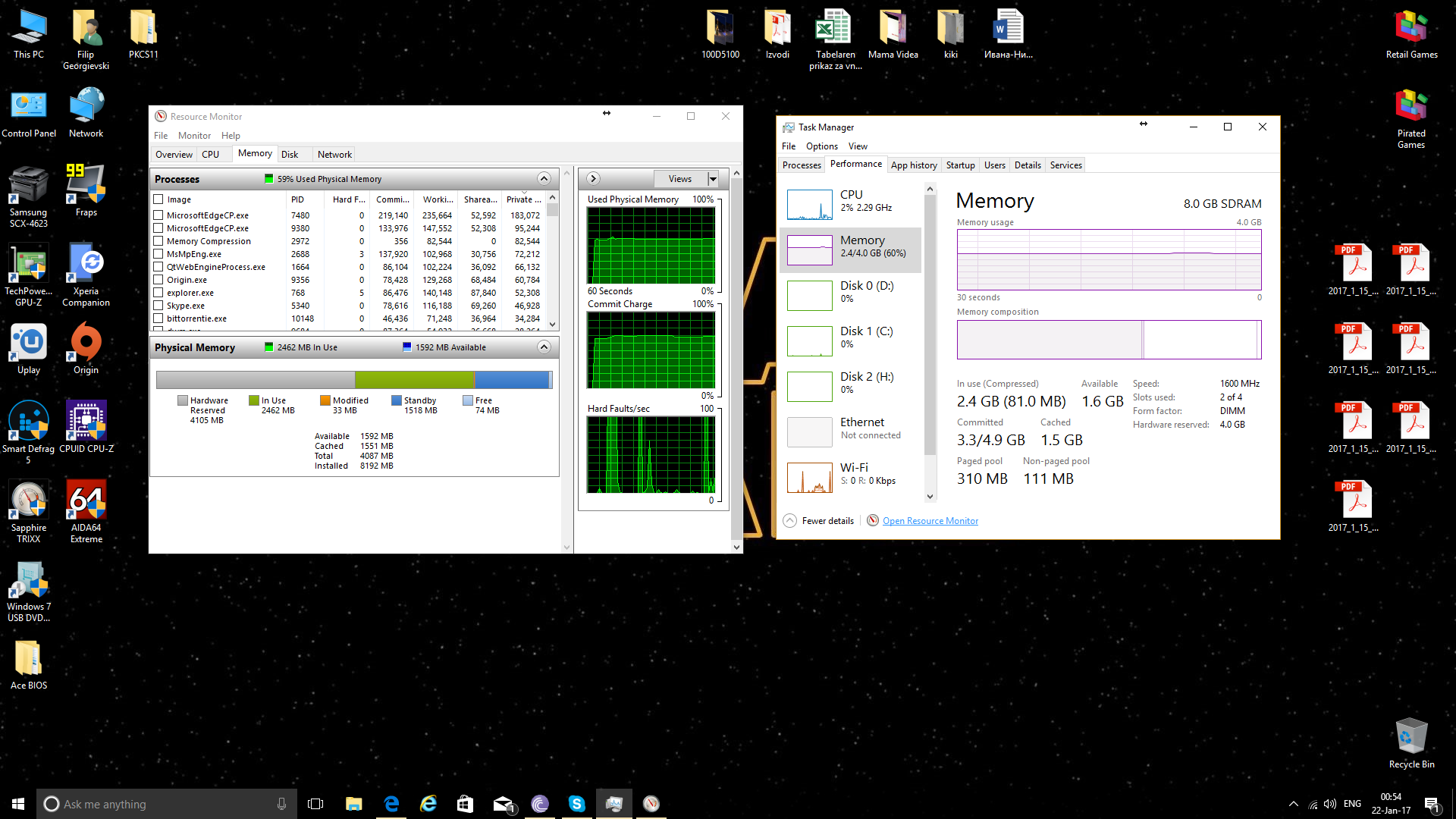
Task: Click the Memory composition bar in Task Manager
Action: click(x=1109, y=340)
